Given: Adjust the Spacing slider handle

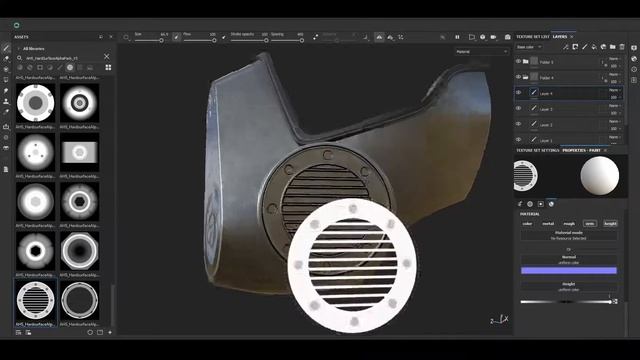Looking at the screenshot, I should pyautogui.click(x=302, y=40).
